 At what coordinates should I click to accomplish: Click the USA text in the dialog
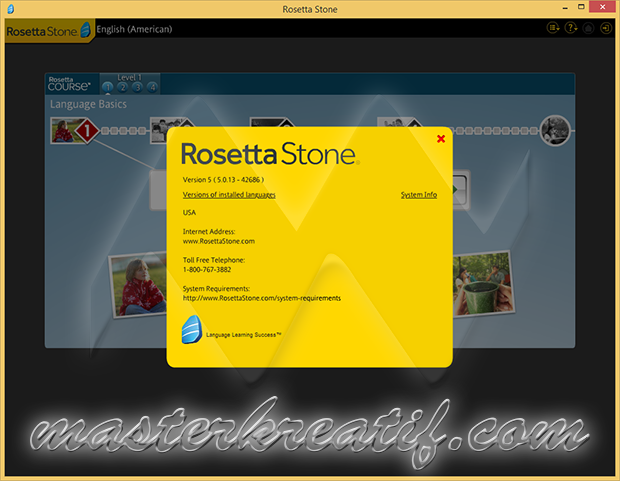click(x=189, y=213)
